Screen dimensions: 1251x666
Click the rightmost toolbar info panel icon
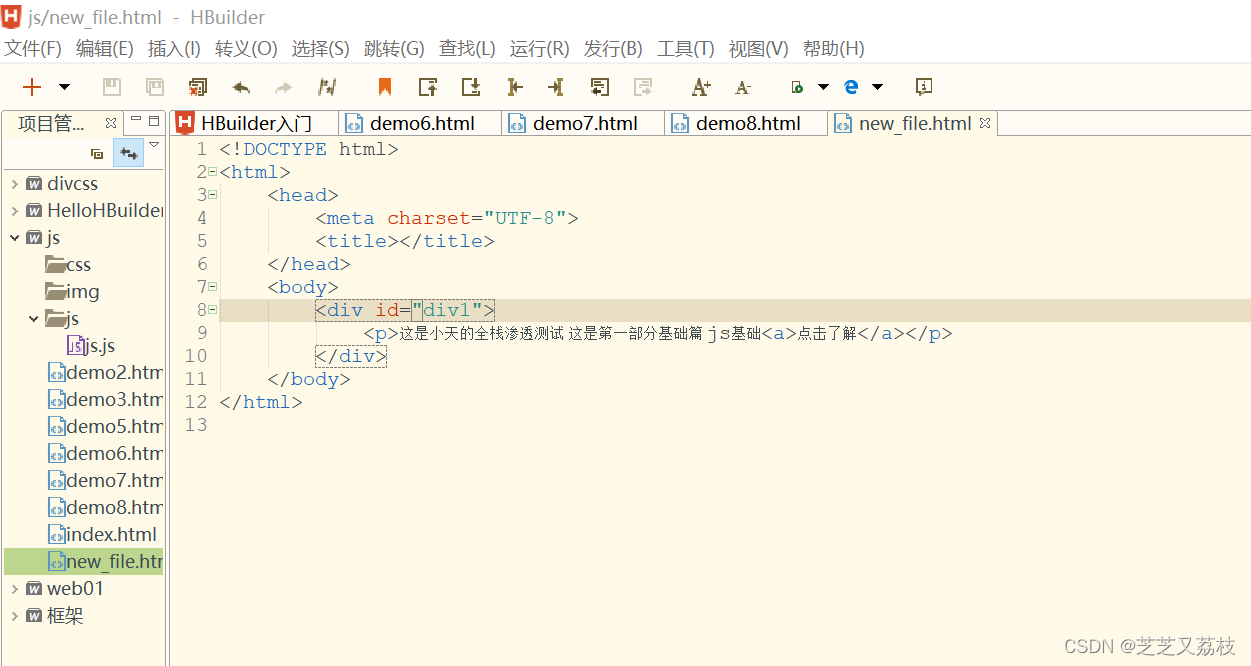(x=924, y=87)
